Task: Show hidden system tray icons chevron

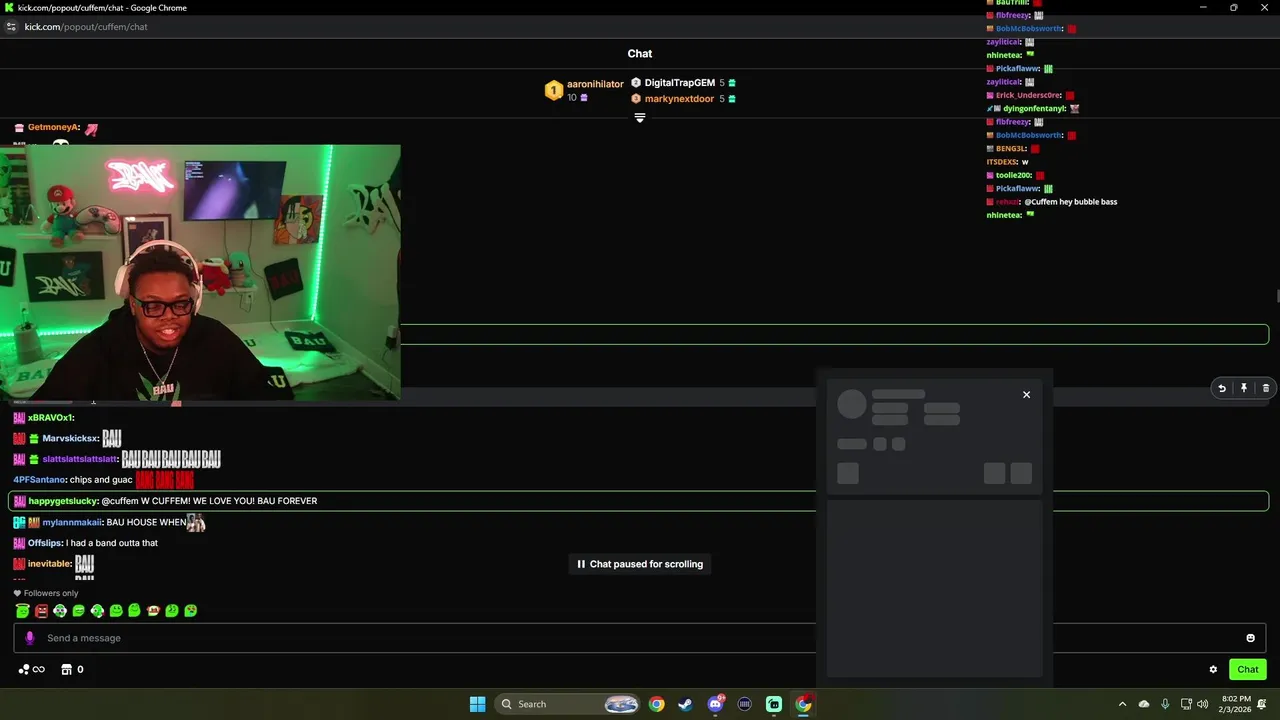Action: click(1122, 704)
